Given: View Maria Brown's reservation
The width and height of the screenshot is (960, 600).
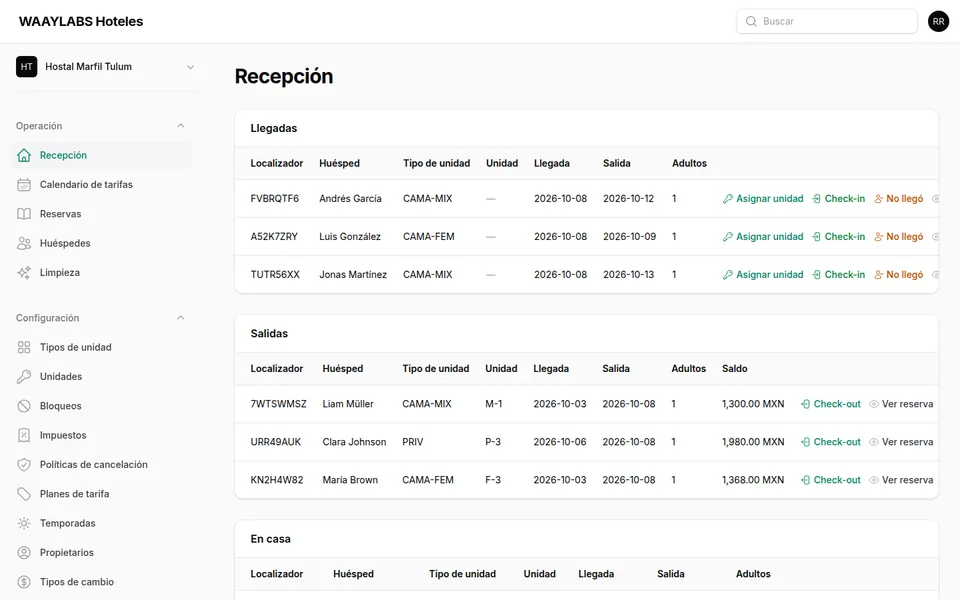Looking at the screenshot, I should (901, 480).
